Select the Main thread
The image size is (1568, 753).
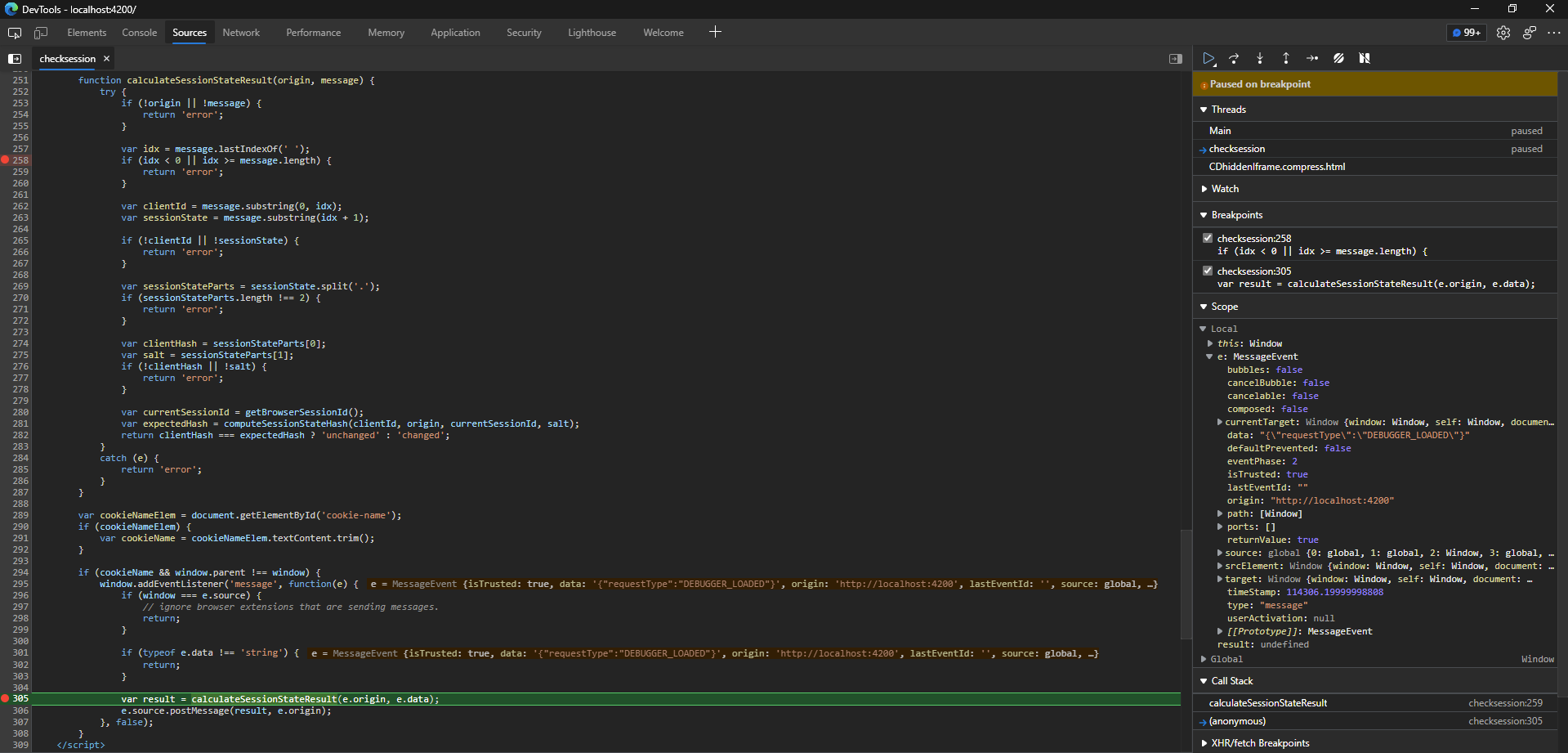[x=1375, y=131]
